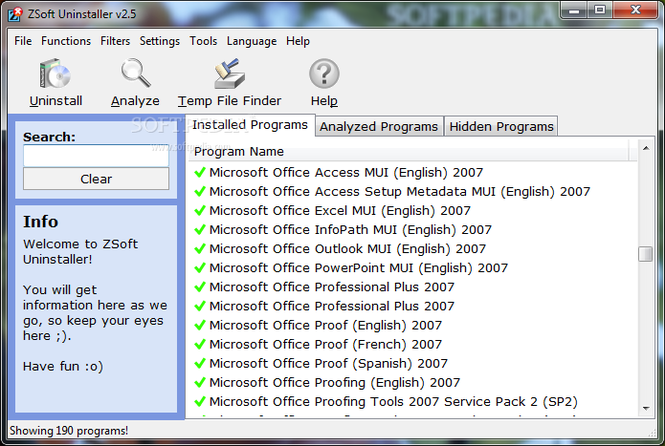Click the program list scrollbar thumb

pos(645,253)
